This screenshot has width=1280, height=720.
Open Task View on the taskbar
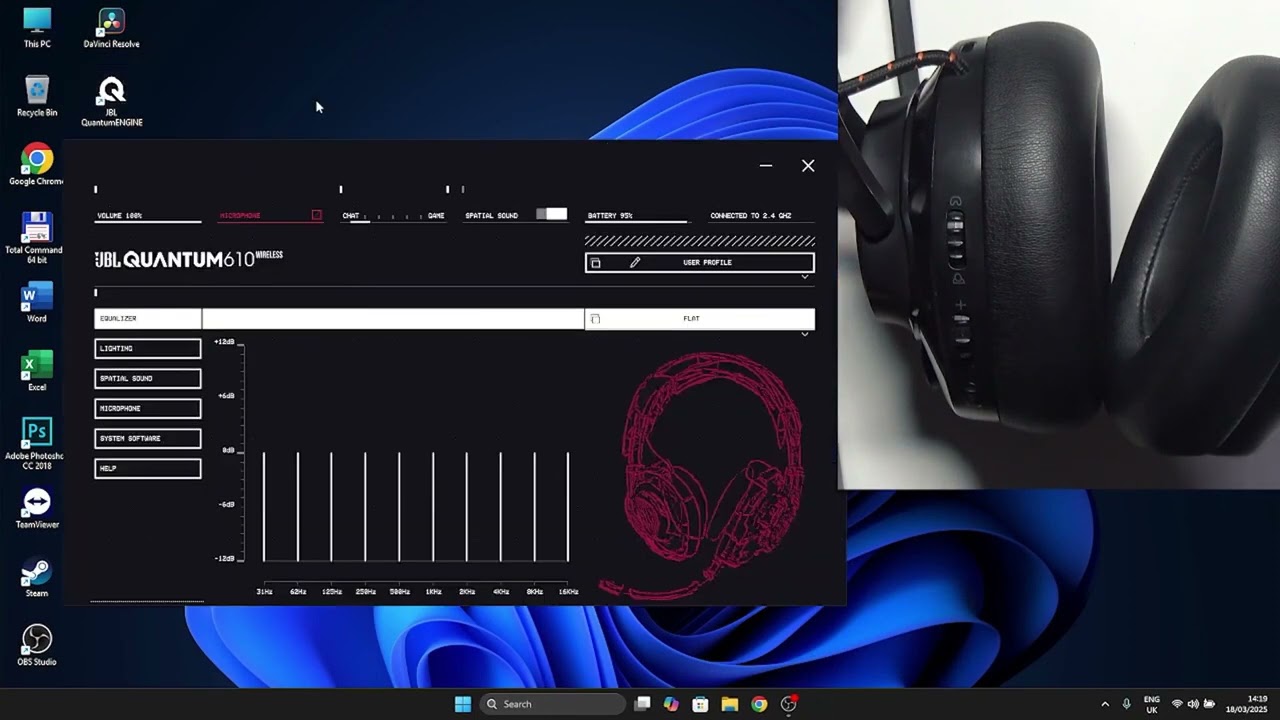tap(643, 704)
